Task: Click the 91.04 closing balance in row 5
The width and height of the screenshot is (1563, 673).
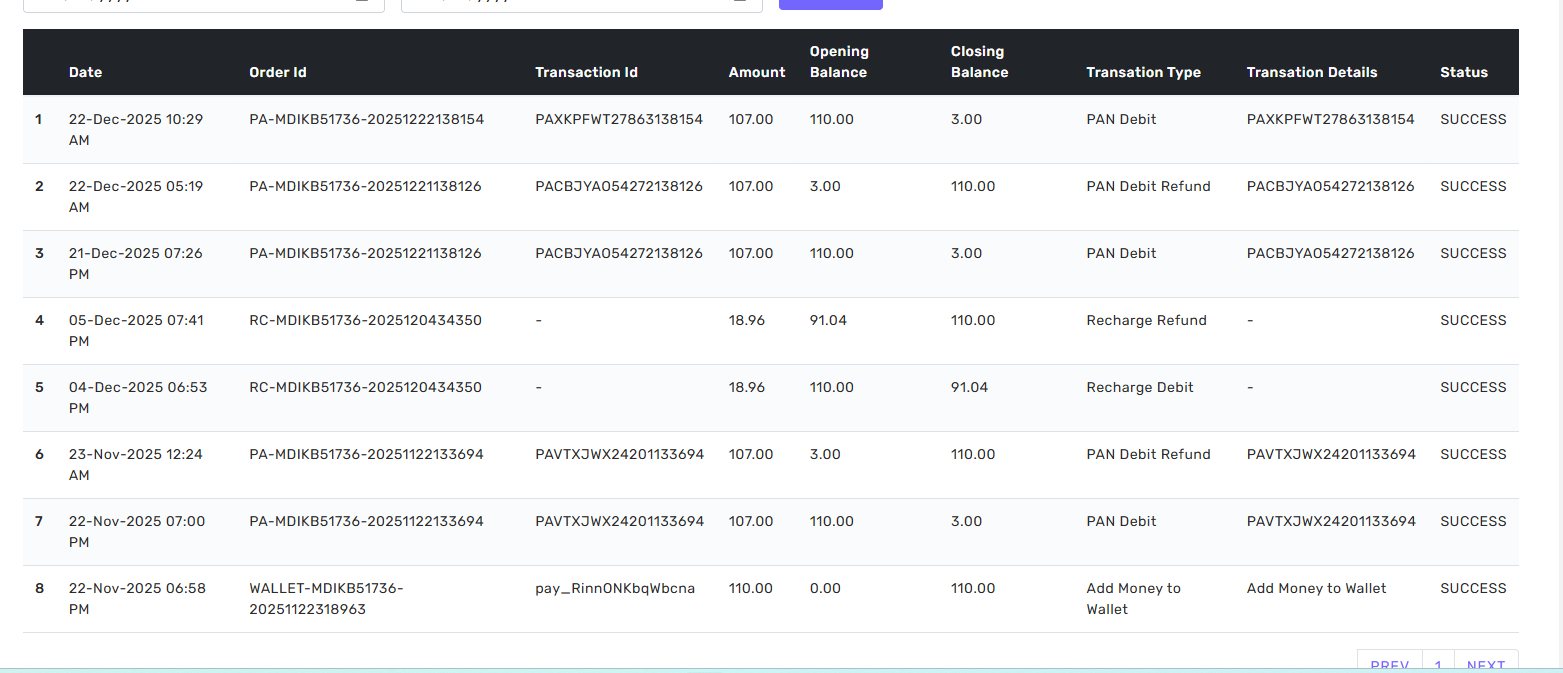Action: [x=969, y=387]
